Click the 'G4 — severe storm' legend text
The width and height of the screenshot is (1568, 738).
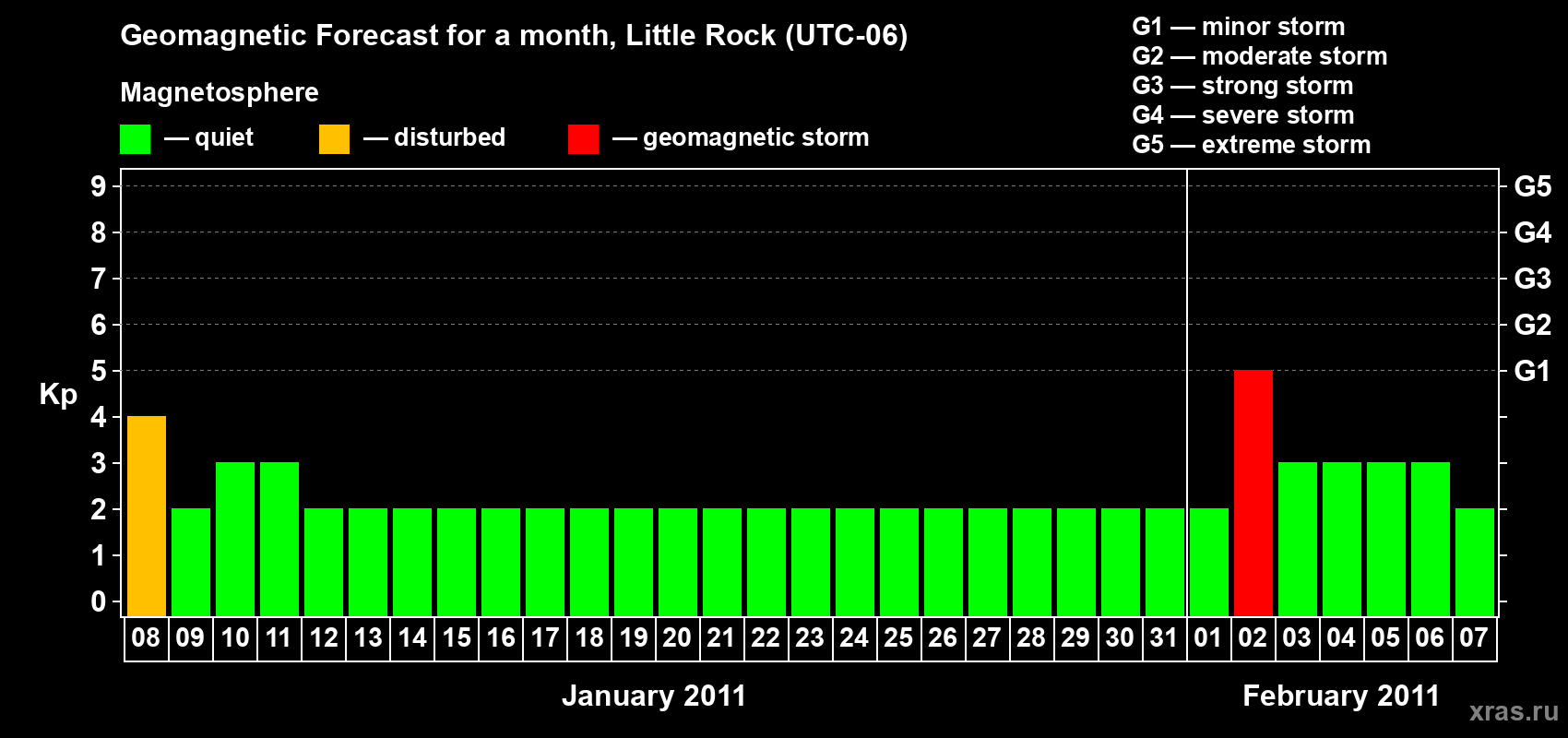(1243, 115)
